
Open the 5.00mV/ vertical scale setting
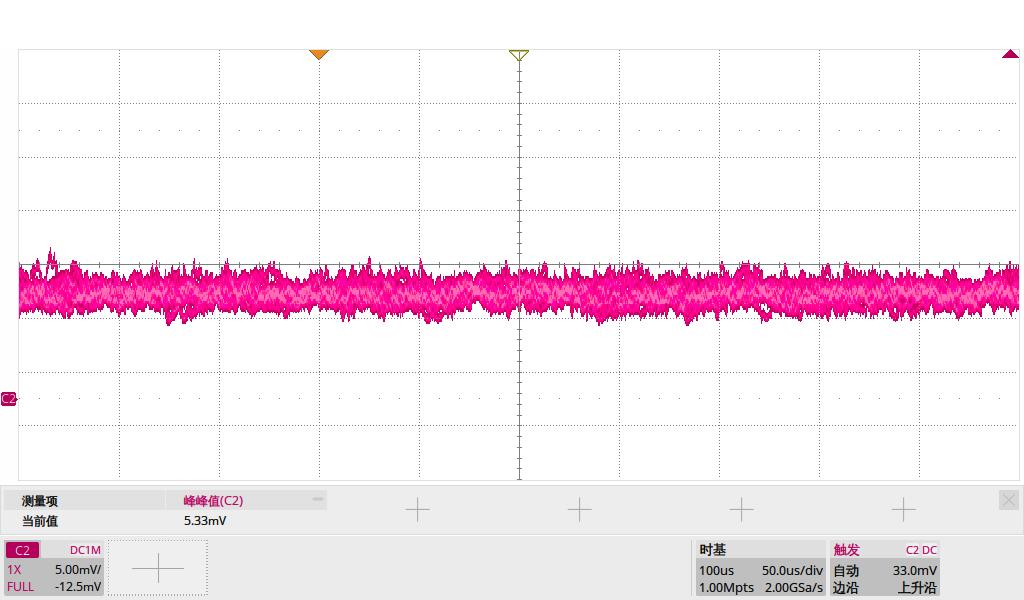(78, 569)
